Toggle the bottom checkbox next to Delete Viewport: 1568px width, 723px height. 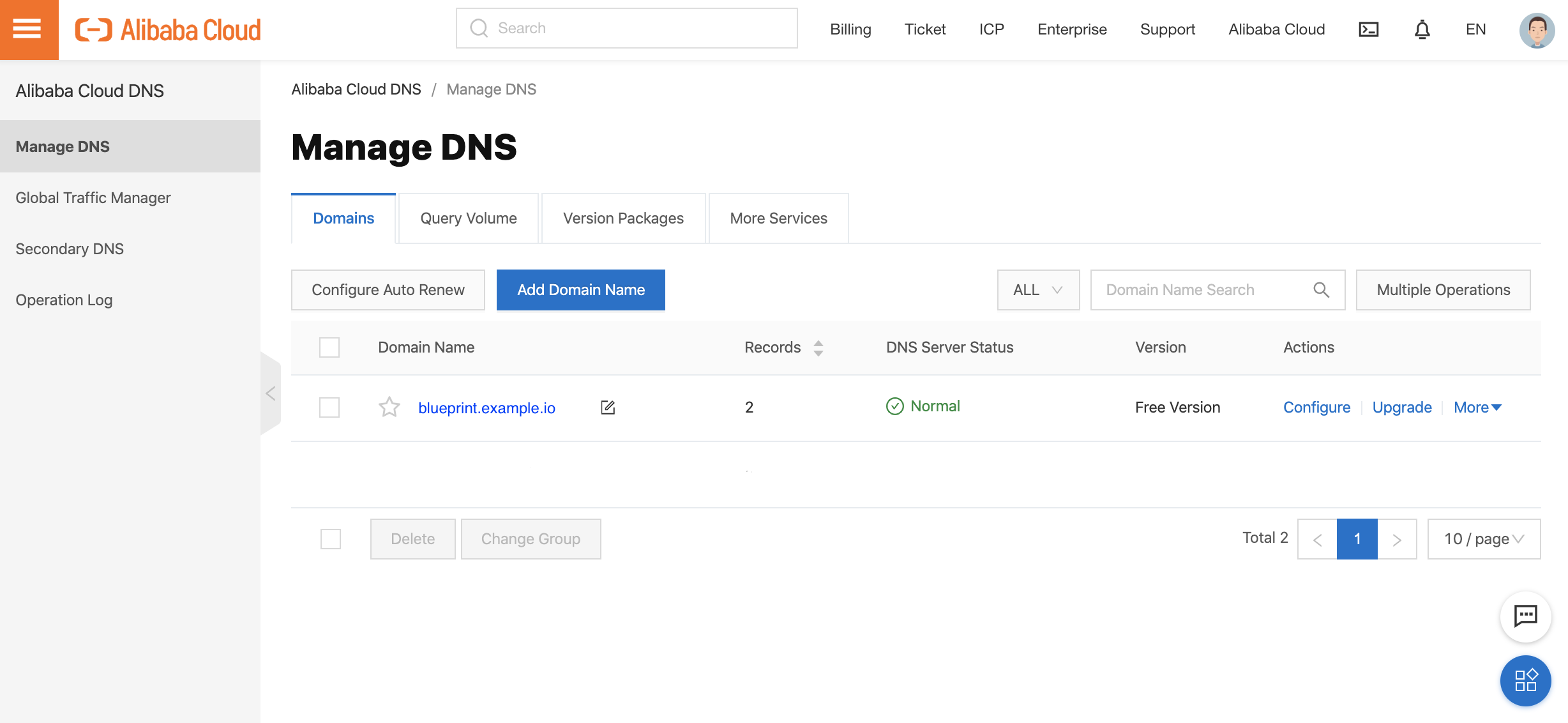[x=331, y=538]
